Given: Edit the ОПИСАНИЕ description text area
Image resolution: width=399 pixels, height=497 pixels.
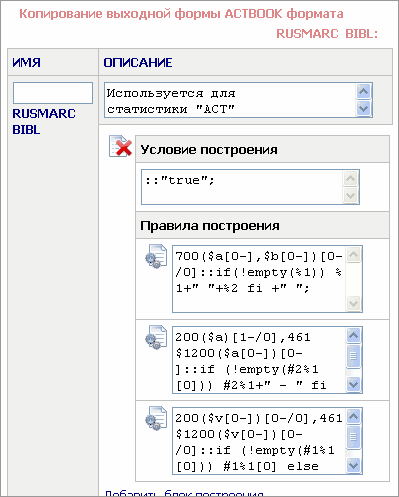Looking at the screenshot, I should [x=230, y=100].
